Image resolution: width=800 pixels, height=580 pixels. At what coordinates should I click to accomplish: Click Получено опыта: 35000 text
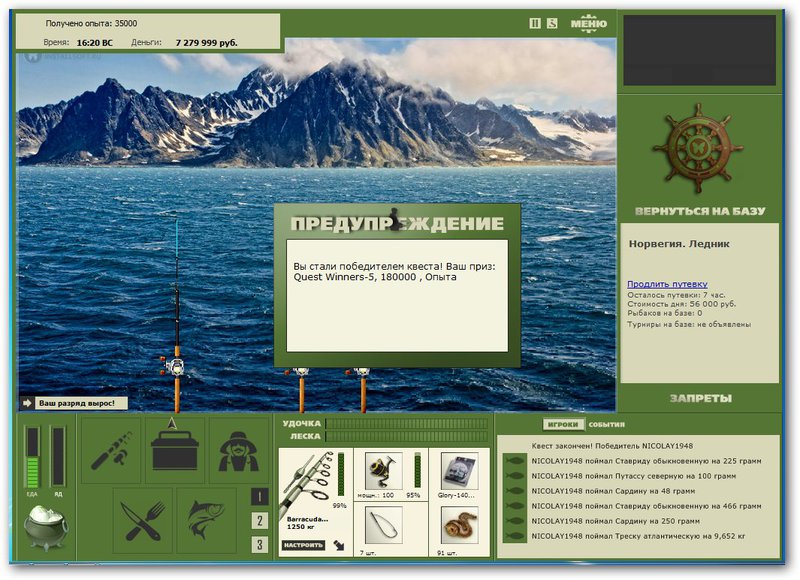(91, 23)
